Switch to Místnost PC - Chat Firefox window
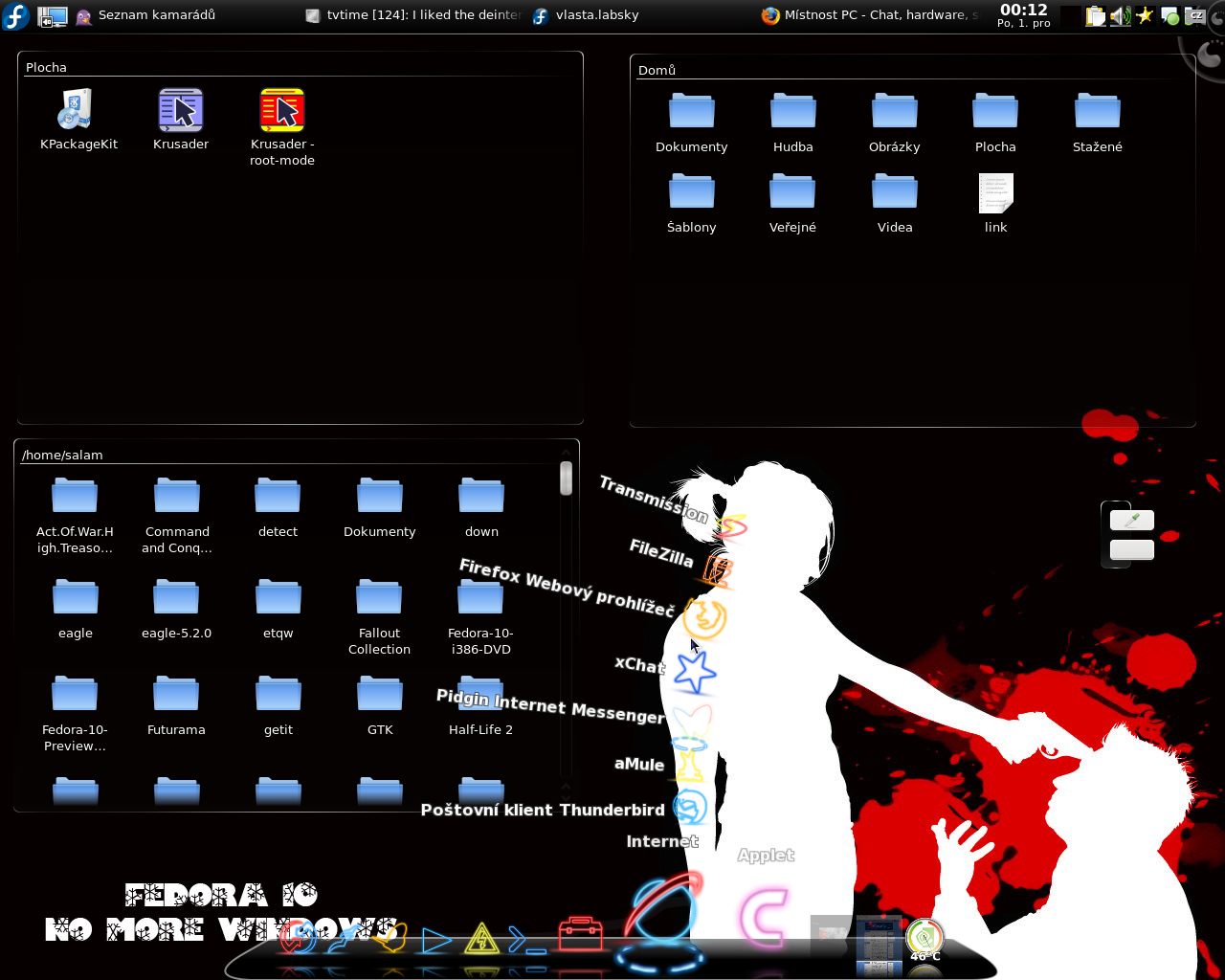Screen dimensions: 1225x980 coord(871,15)
